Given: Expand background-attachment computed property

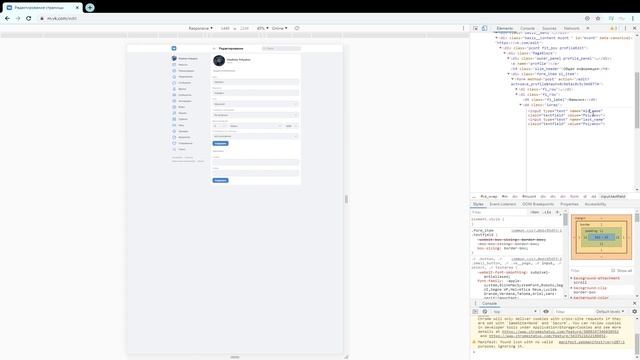Looking at the screenshot, I should 571,278.
